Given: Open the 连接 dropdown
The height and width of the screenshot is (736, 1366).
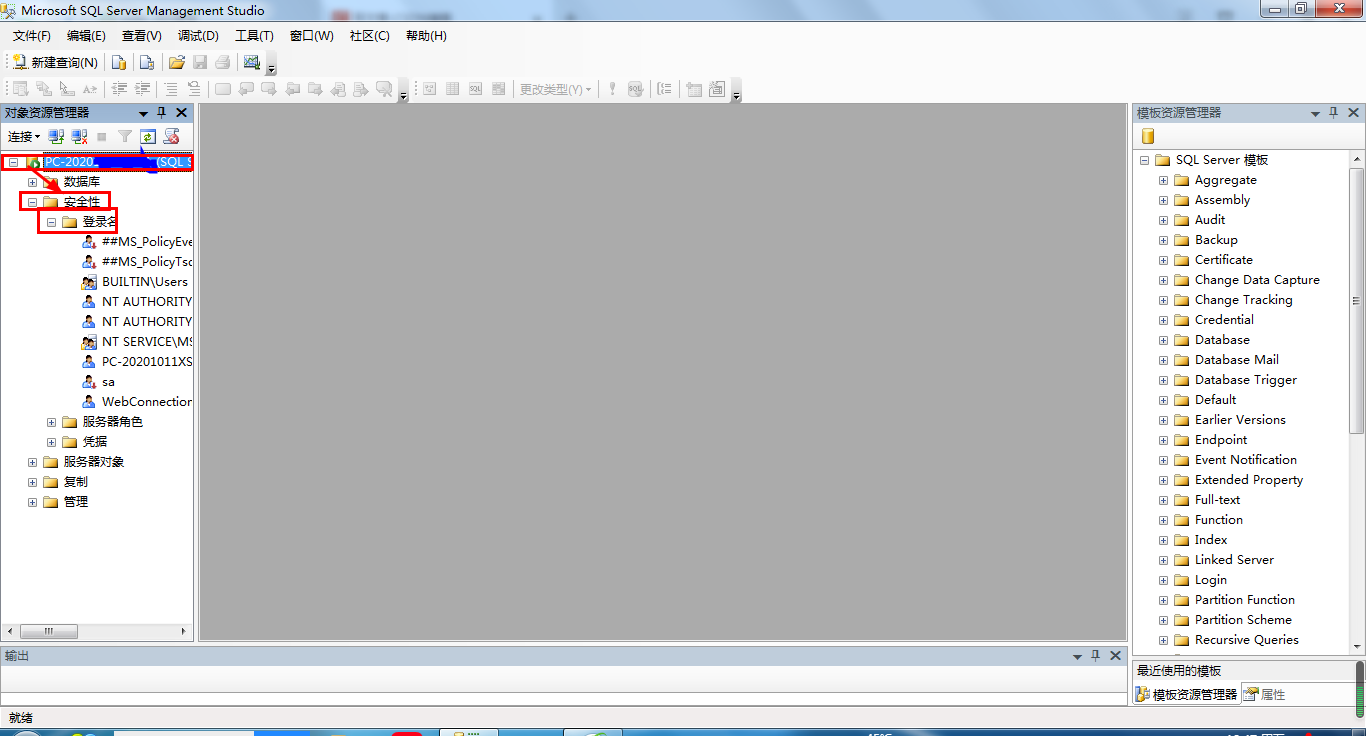Looking at the screenshot, I should point(24,136).
